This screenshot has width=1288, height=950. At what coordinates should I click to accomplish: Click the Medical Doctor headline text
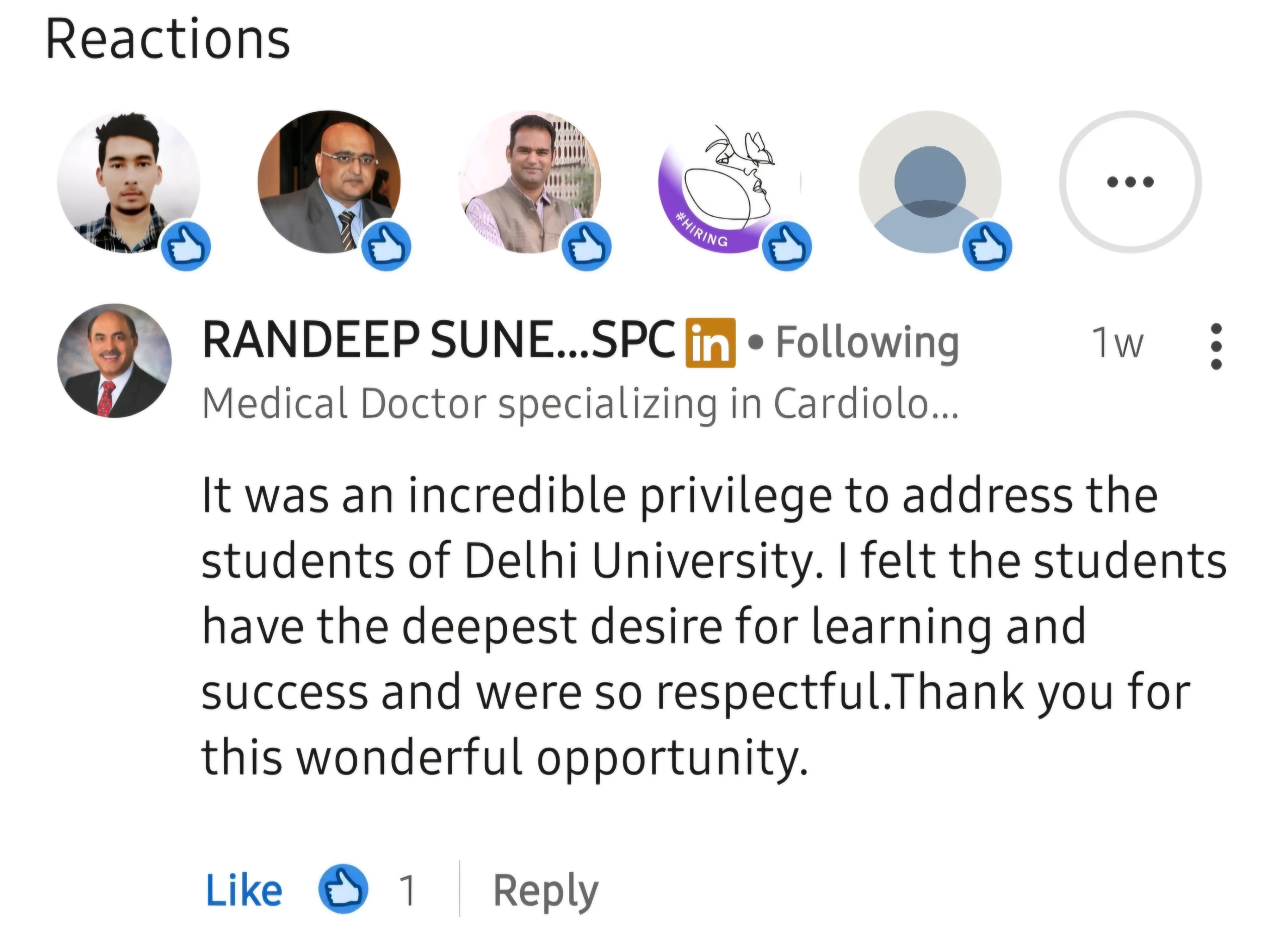coord(580,404)
